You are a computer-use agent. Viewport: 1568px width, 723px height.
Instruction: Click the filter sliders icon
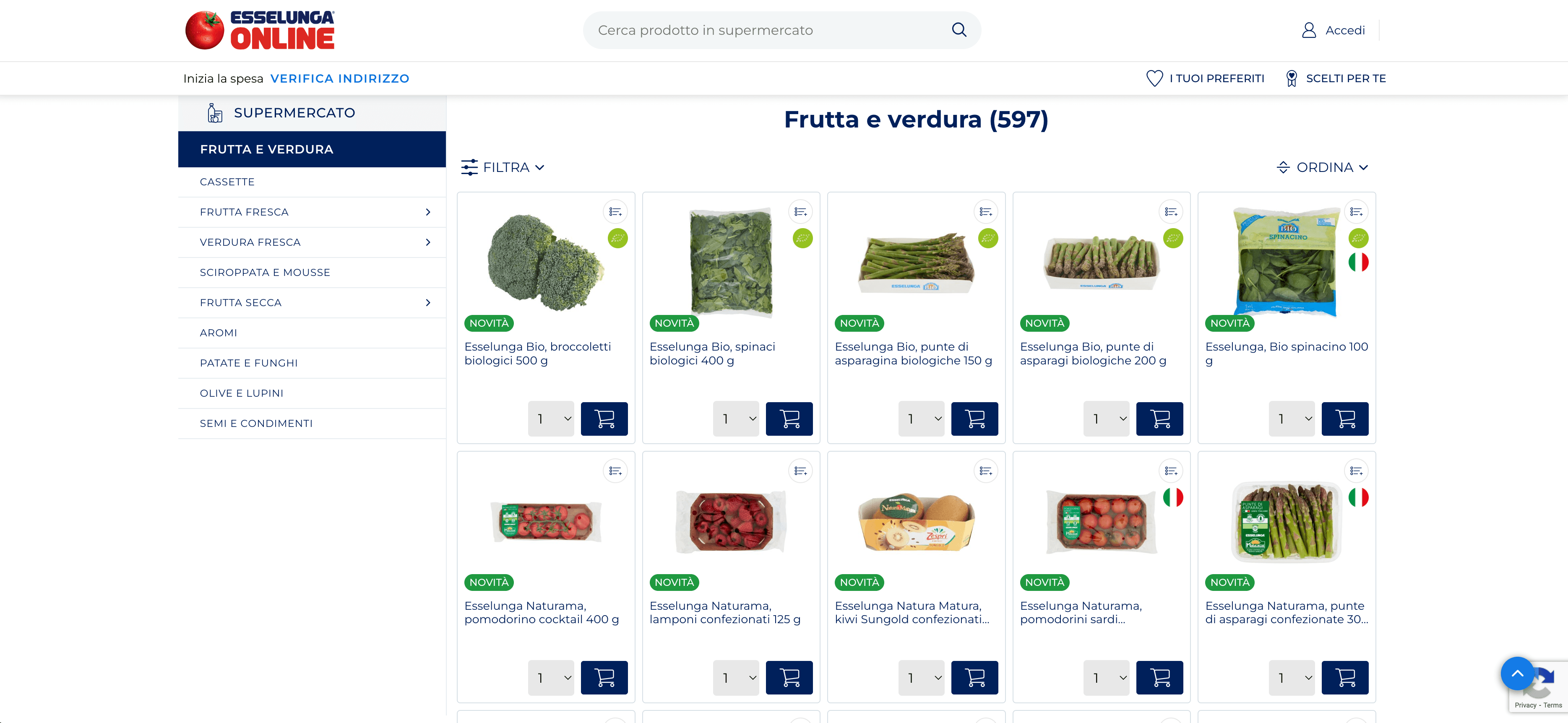pos(469,167)
